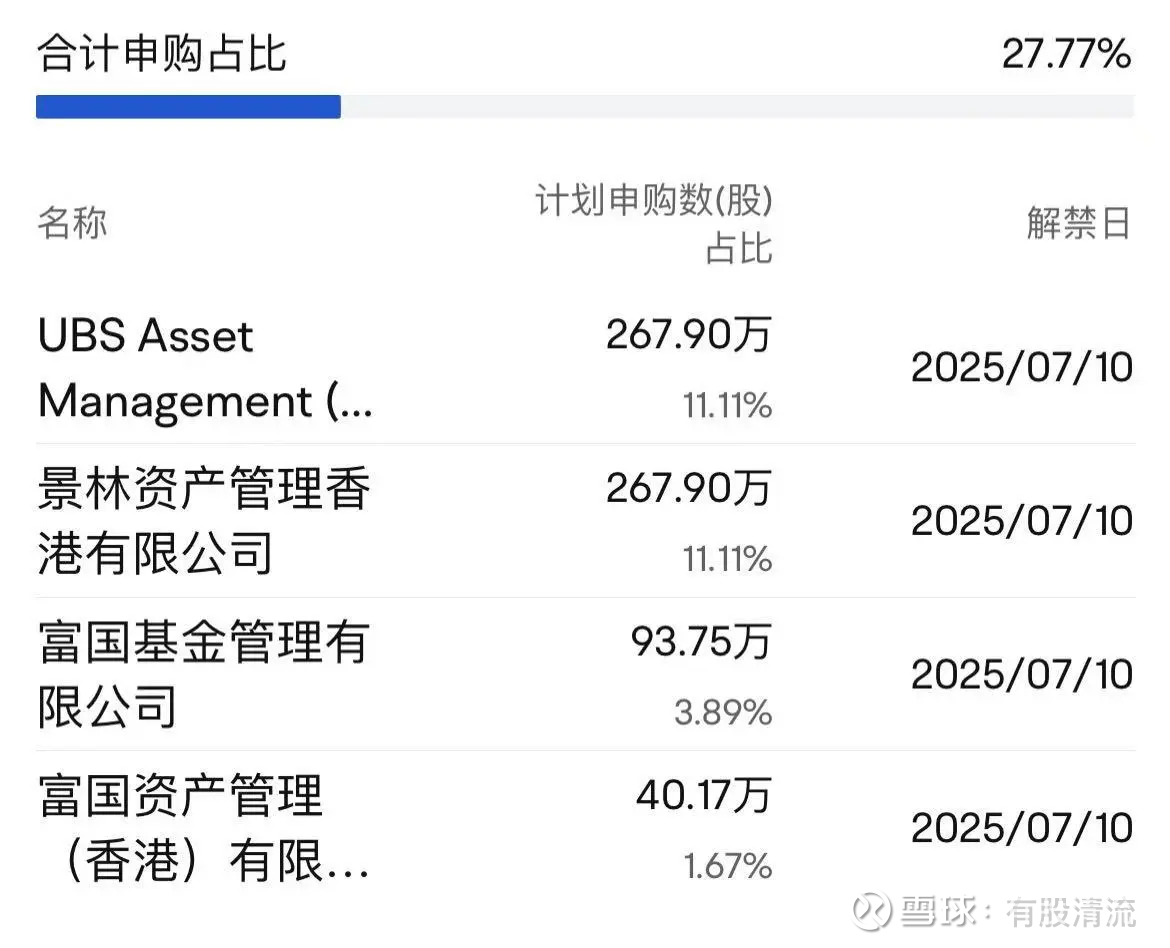
Task: Open the UBS Asset Management row
Action: 585,369
